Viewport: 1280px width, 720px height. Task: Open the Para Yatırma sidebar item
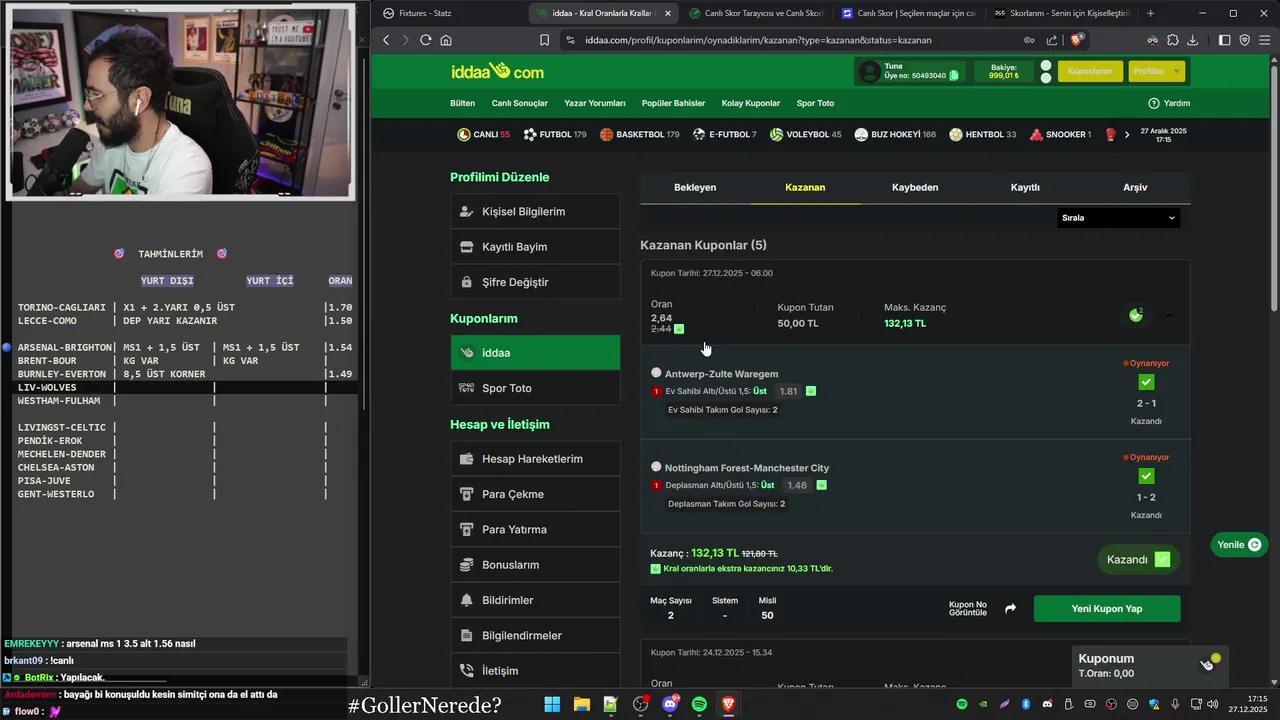tap(535, 529)
